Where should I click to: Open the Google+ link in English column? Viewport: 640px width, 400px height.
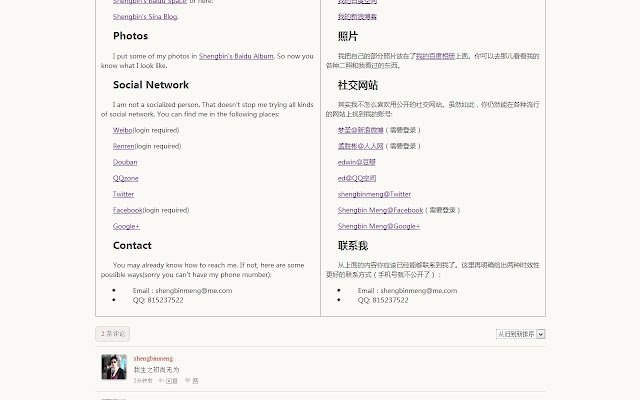pos(126,226)
